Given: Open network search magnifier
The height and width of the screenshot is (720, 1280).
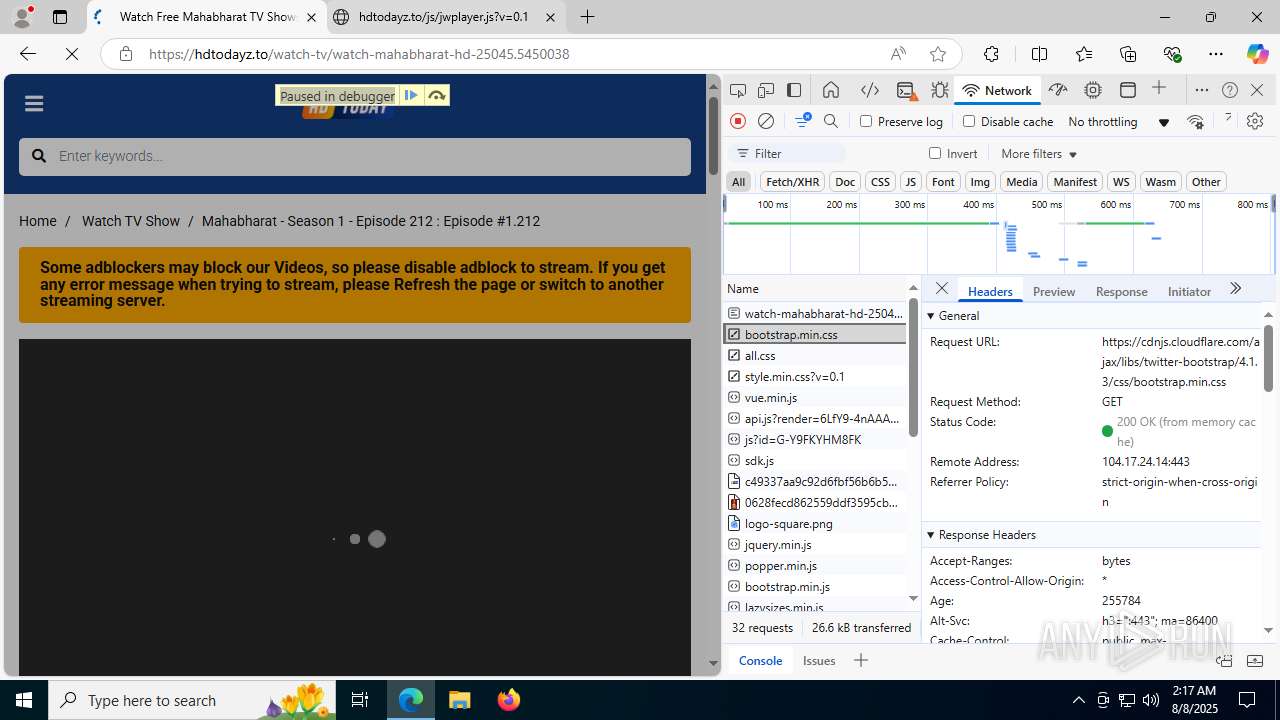Looking at the screenshot, I should point(831,121).
